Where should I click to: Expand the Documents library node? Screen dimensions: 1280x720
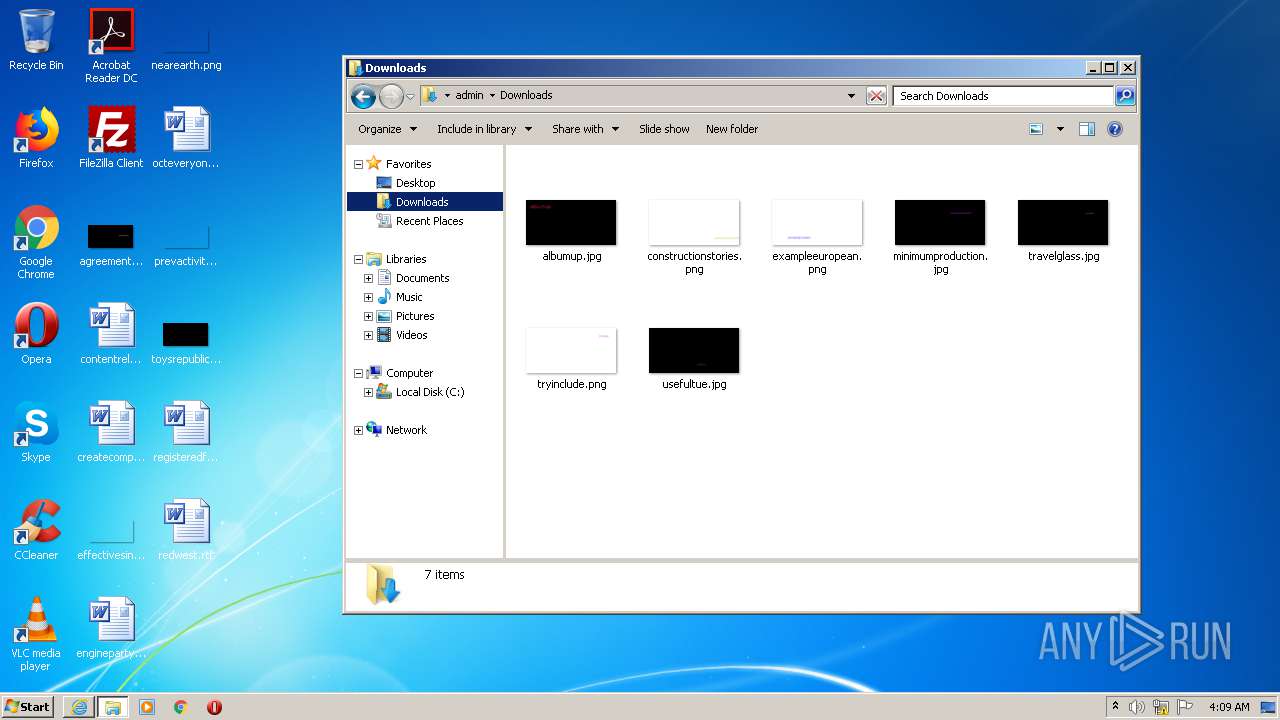pyautogui.click(x=368, y=278)
